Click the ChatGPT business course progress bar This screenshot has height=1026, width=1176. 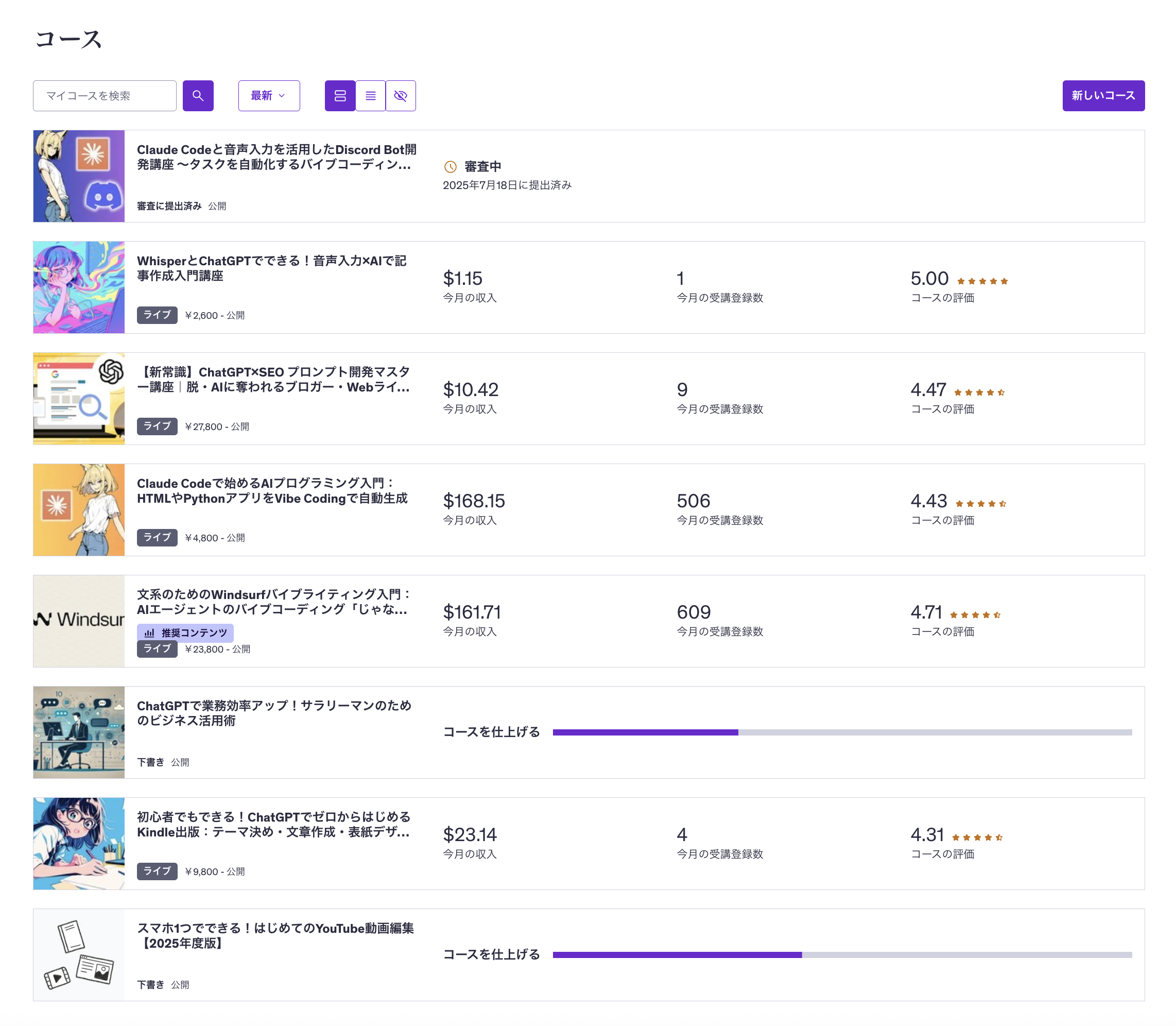(841, 732)
